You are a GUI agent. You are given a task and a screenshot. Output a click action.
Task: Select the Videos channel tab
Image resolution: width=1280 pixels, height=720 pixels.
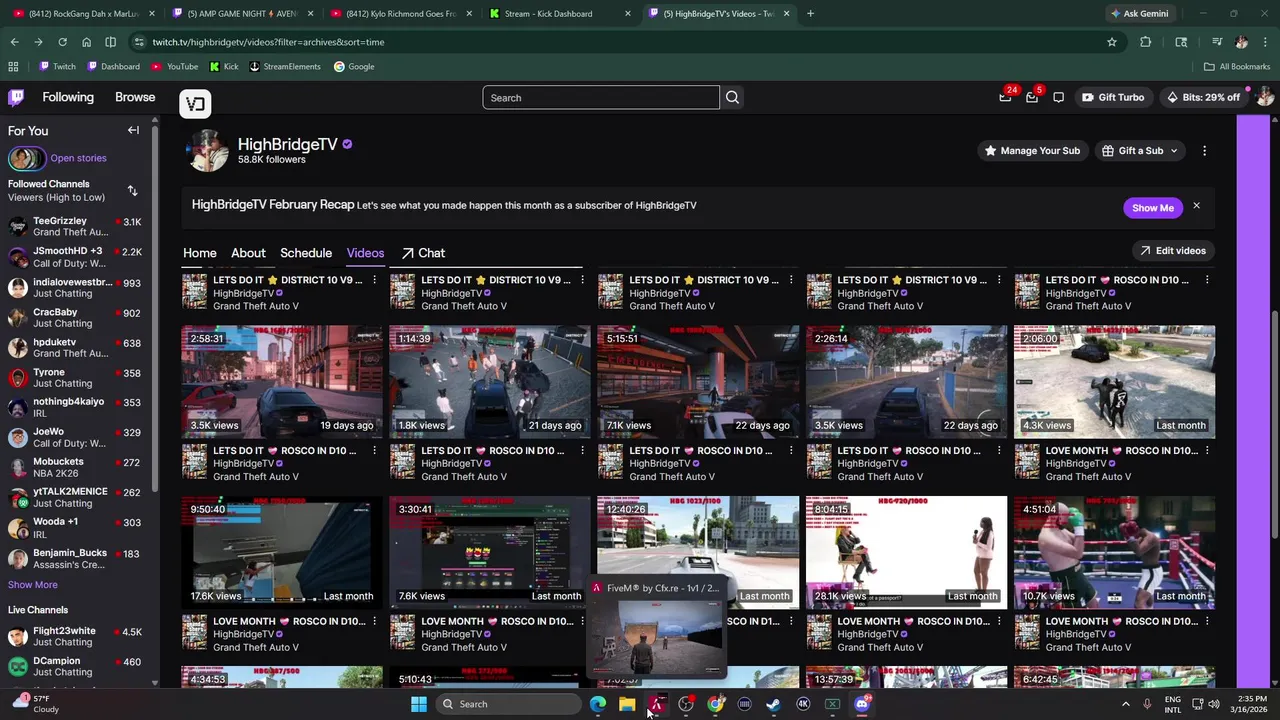pos(365,253)
